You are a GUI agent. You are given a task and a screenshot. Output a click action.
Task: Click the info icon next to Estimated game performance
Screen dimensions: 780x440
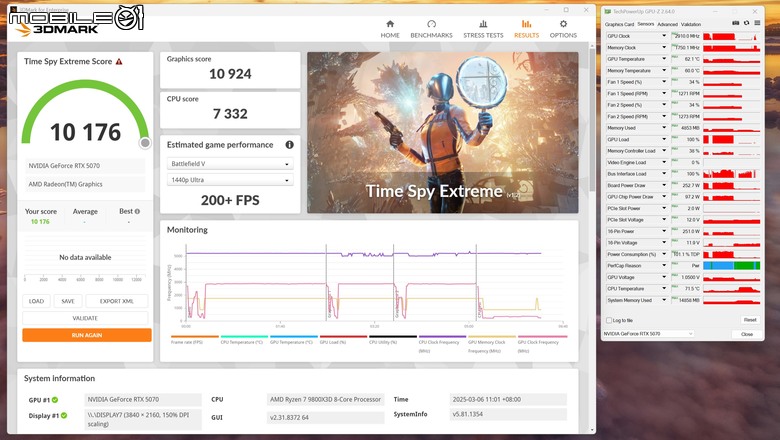pos(290,145)
